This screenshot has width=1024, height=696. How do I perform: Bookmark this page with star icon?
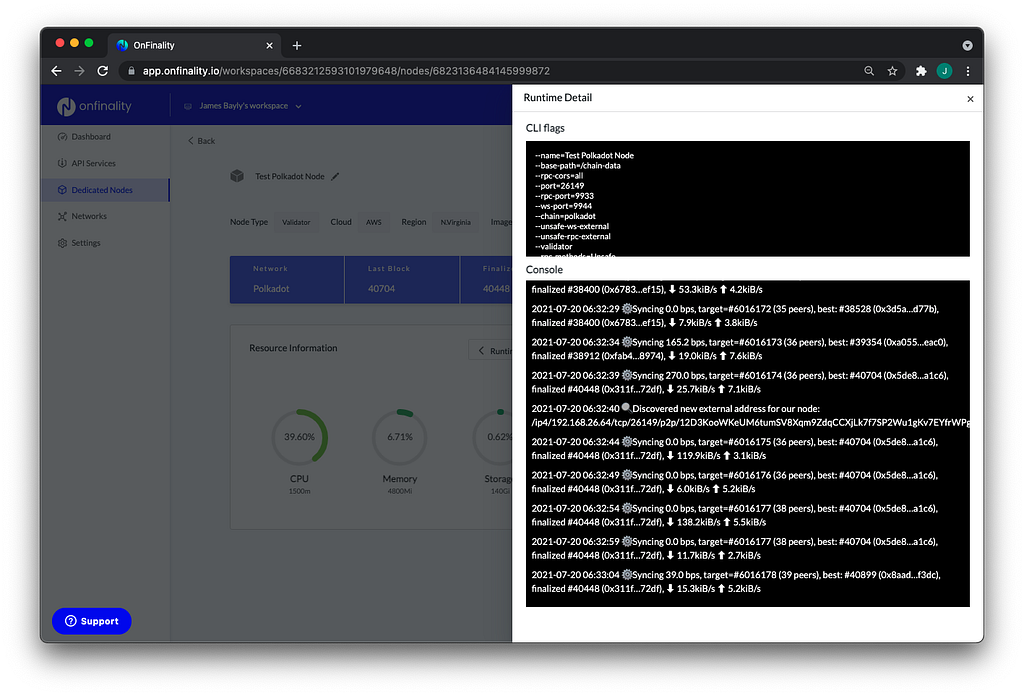click(892, 71)
